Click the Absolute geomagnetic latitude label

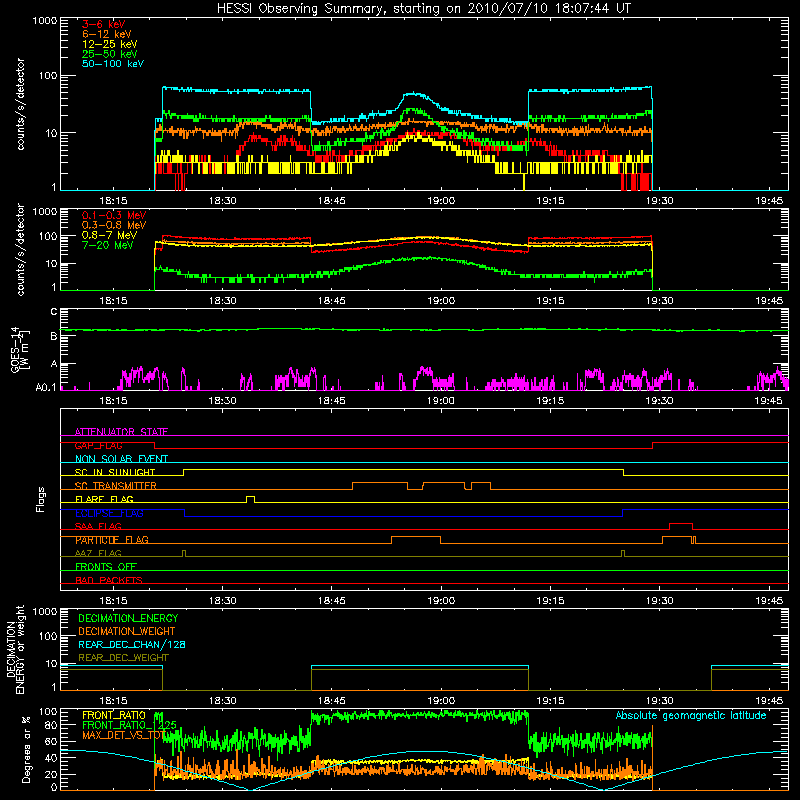point(691,716)
